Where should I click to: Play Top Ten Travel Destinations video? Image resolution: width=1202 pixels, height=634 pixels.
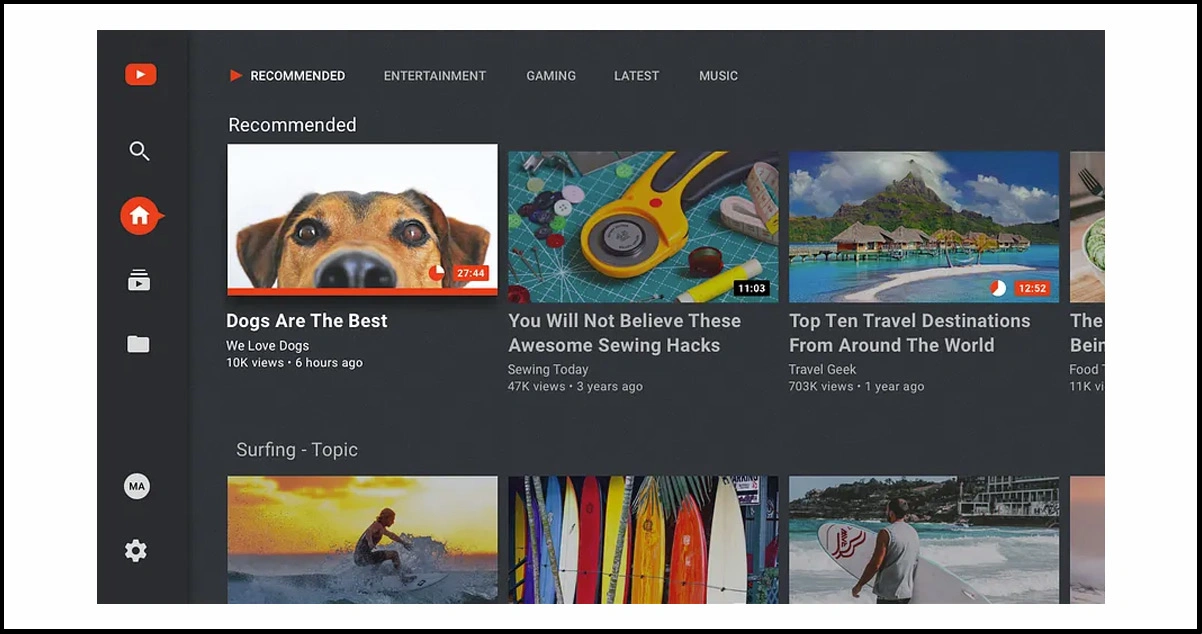click(923, 225)
